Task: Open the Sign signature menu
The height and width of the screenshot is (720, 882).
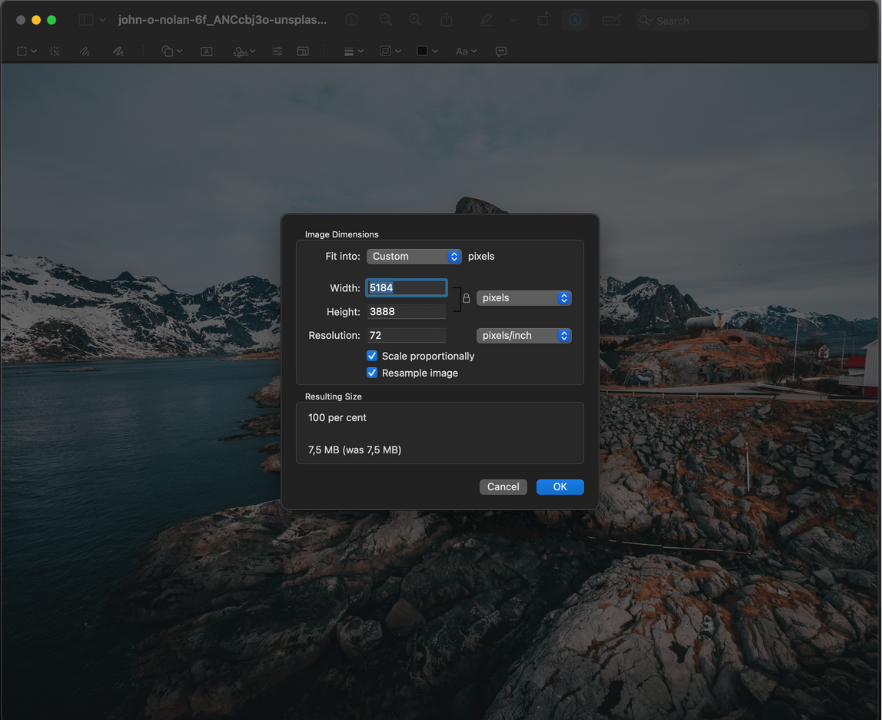Action: 244,52
